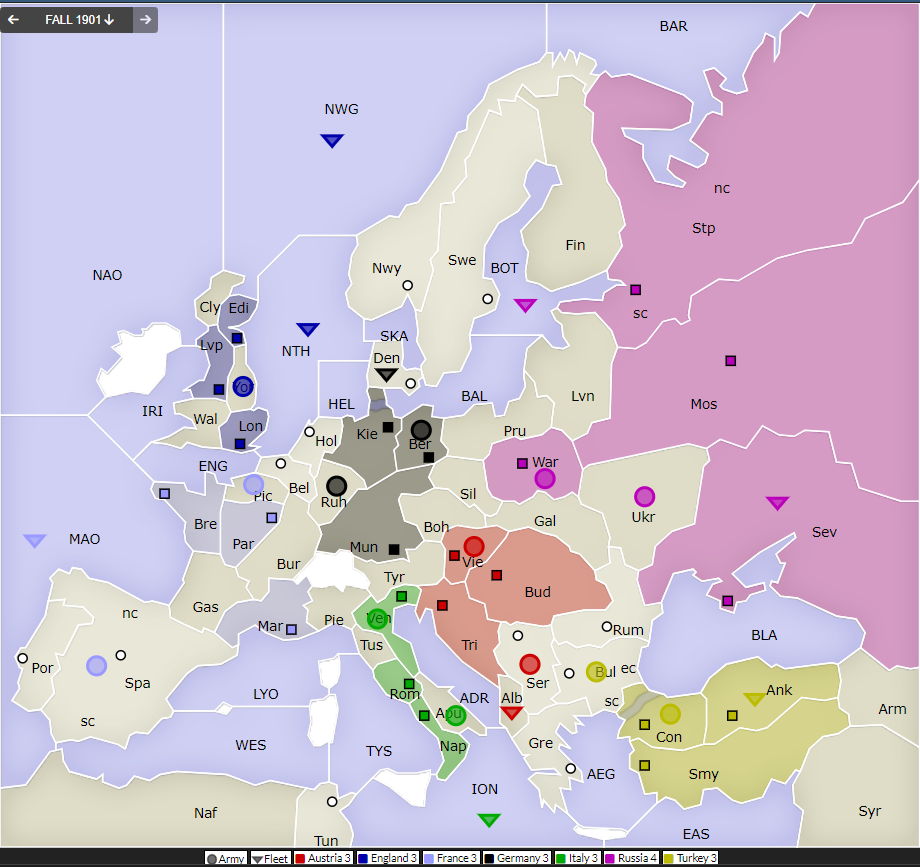The image size is (920, 867).
Task: Click Tunis's neutral supply center circle
Action: [x=332, y=802]
